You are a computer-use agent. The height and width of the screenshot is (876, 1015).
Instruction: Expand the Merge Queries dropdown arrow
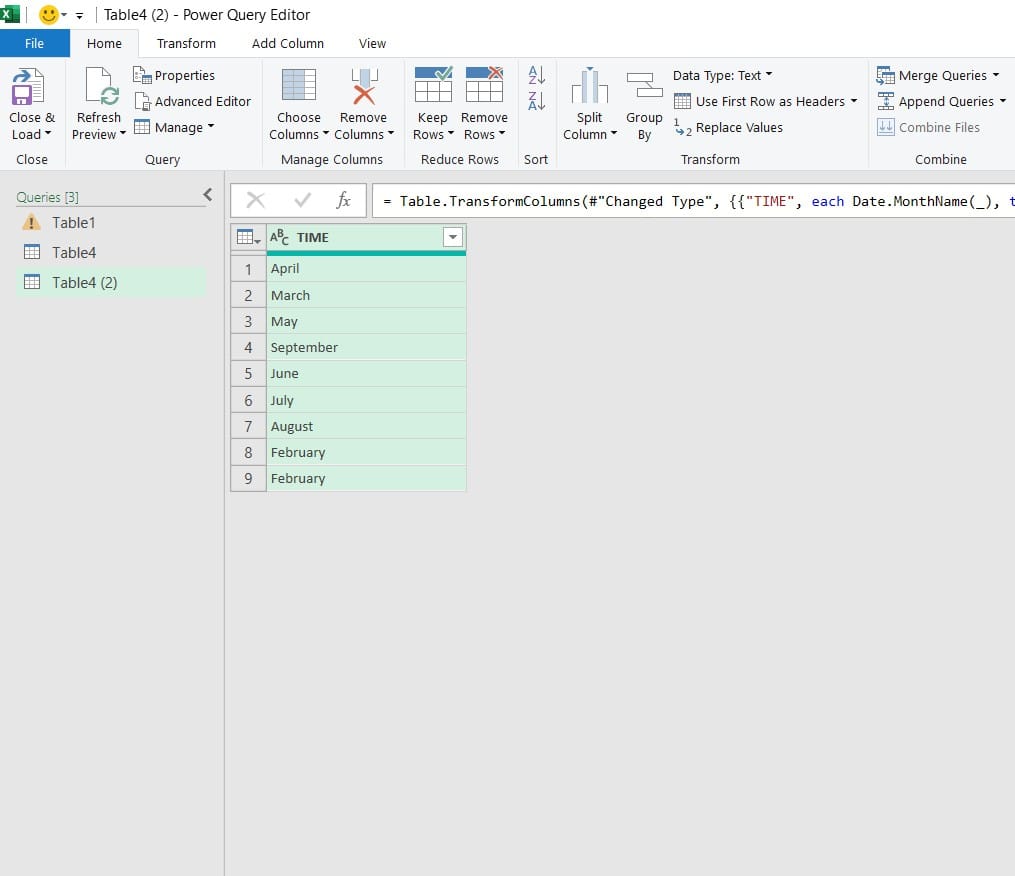coord(996,75)
